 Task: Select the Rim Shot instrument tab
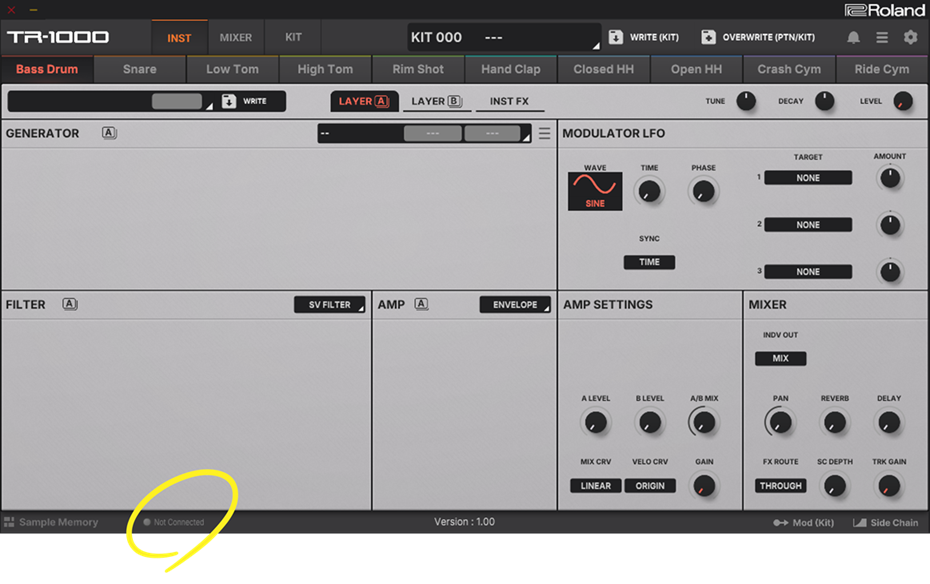click(418, 69)
